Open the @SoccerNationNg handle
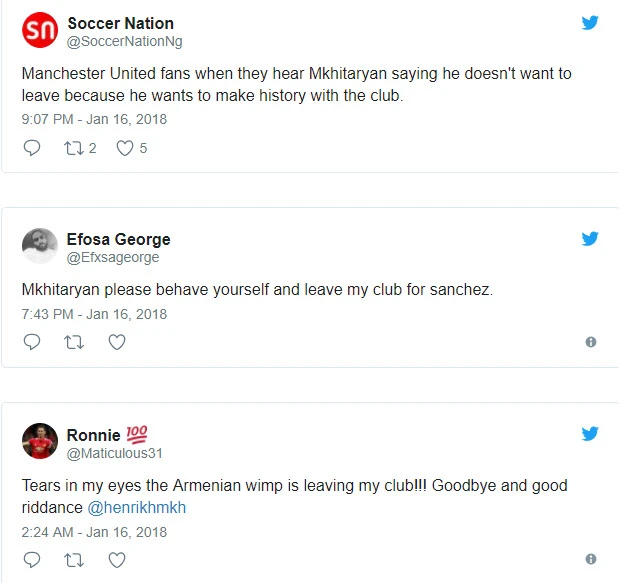The width and height of the screenshot is (619, 583). tap(124, 42)
